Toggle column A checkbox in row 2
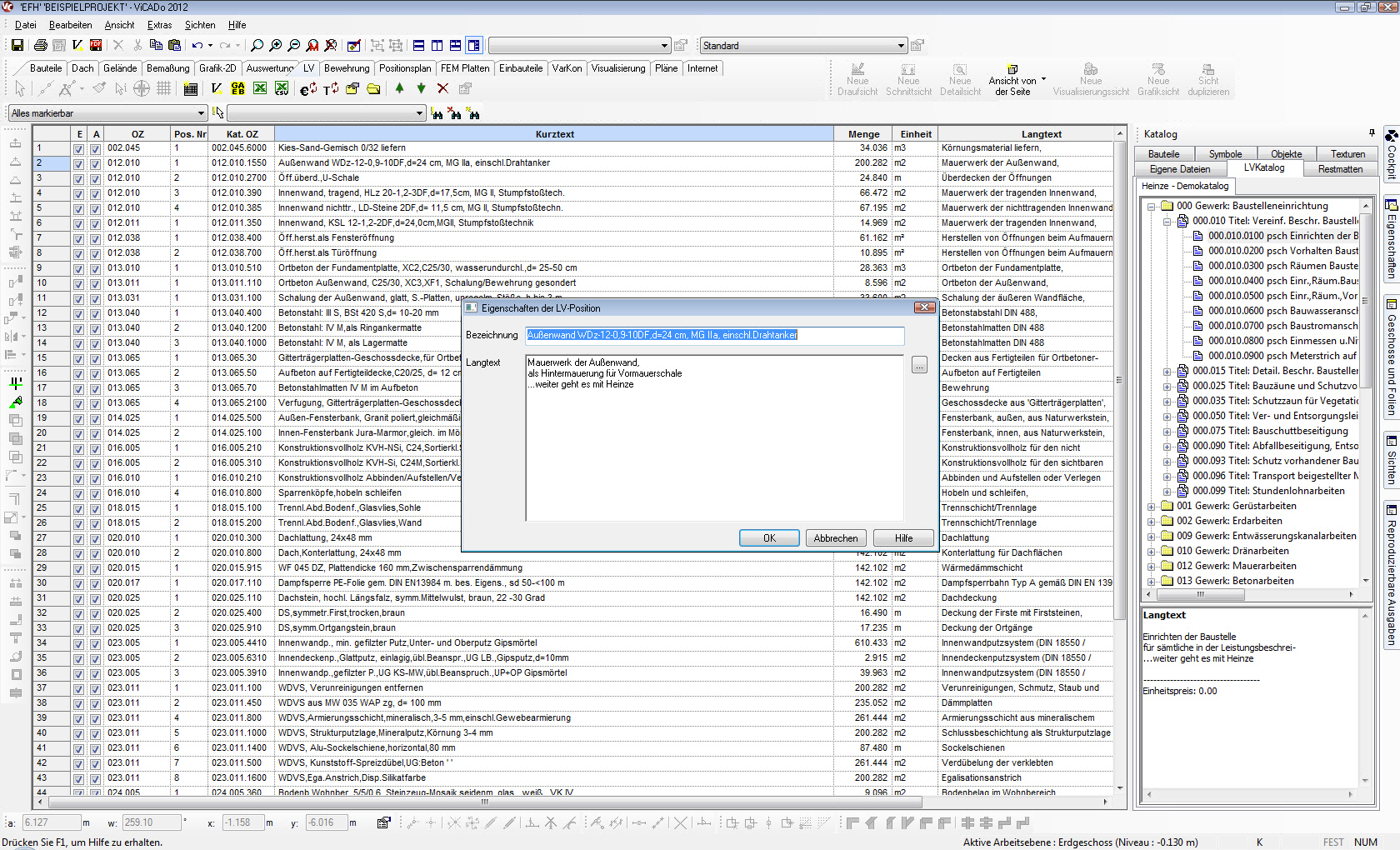Viewport: 1400px width, 850px height. coord(95,163)
